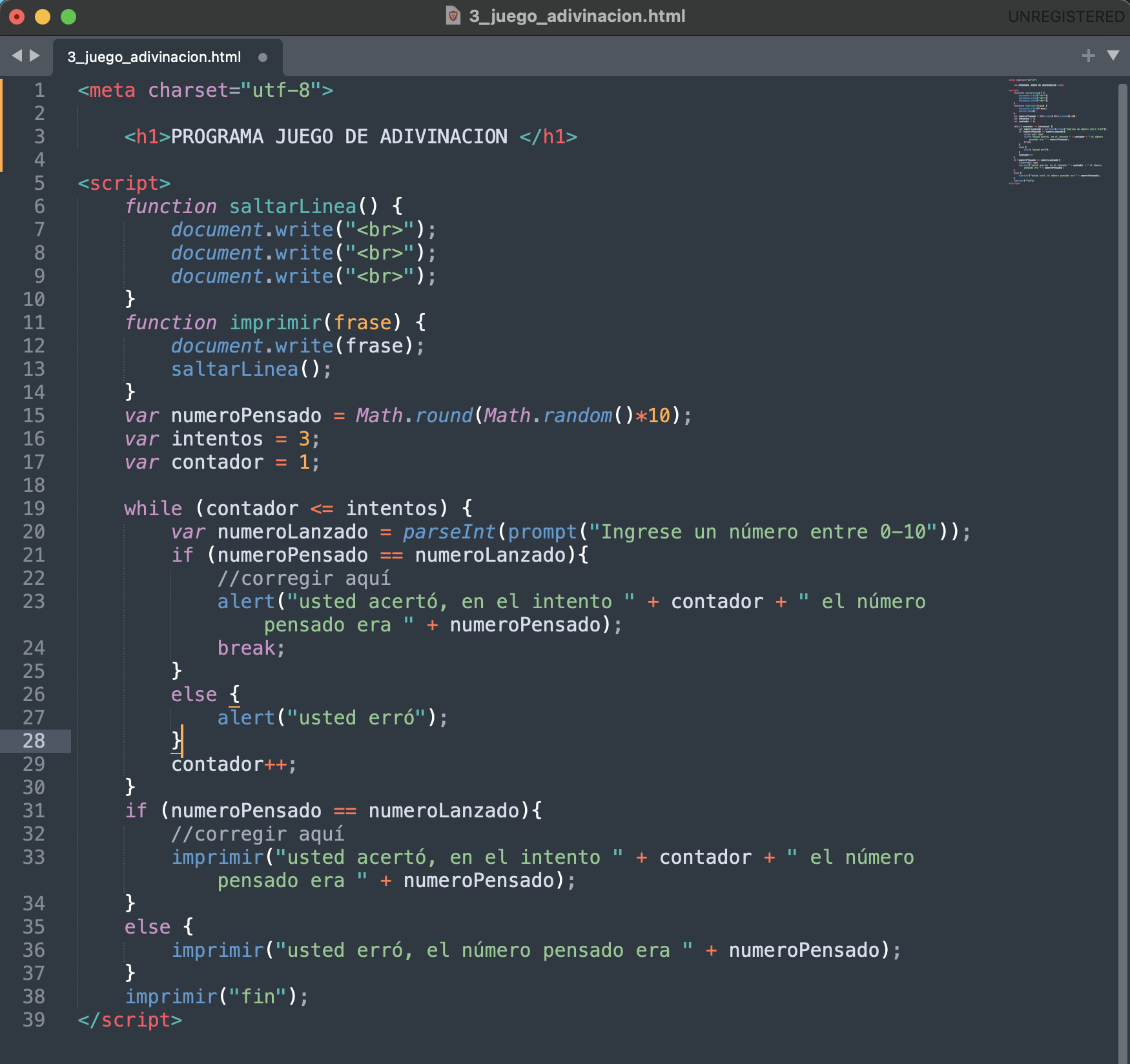This screenshot has height=1064, width=1130.
Task: Add a new tab with plus icon
Action: pos(1089,56)
